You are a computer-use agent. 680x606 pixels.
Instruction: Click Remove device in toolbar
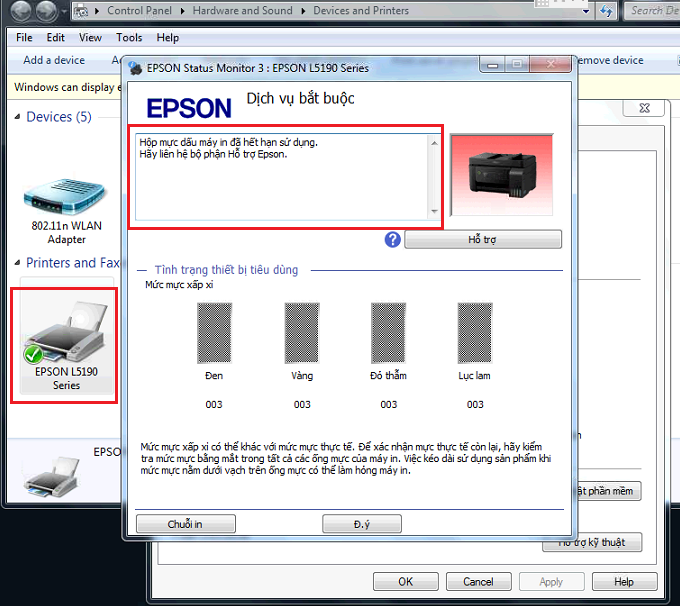(x=610, y=60)
